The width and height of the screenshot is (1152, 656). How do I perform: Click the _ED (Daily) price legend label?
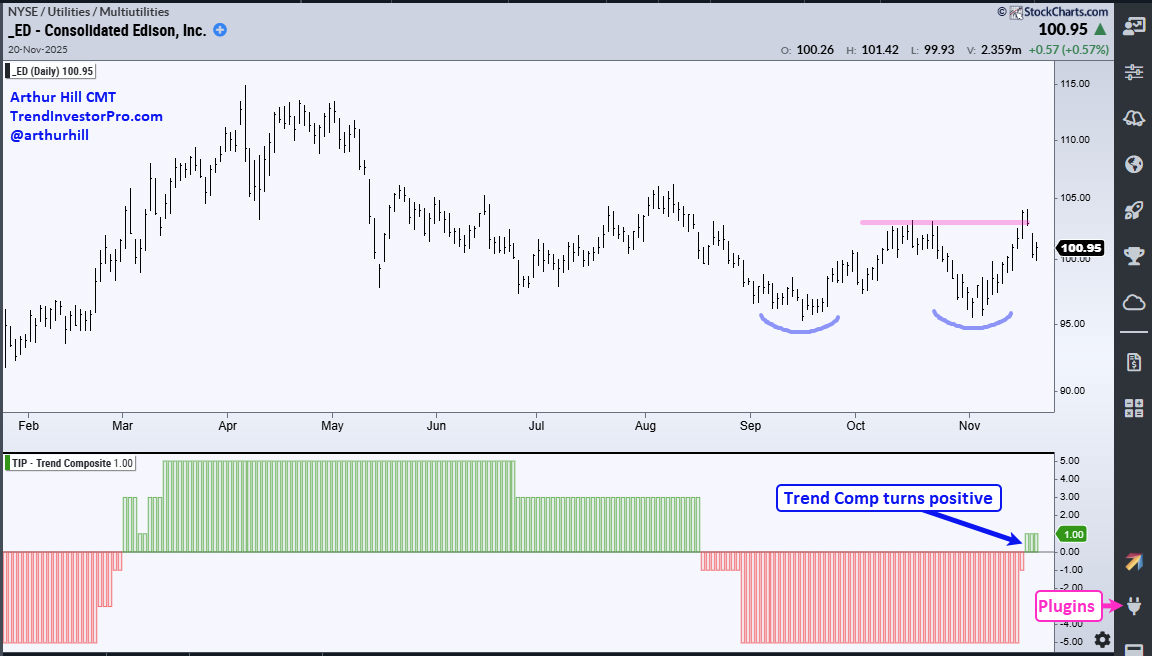(x=53, y=71)
